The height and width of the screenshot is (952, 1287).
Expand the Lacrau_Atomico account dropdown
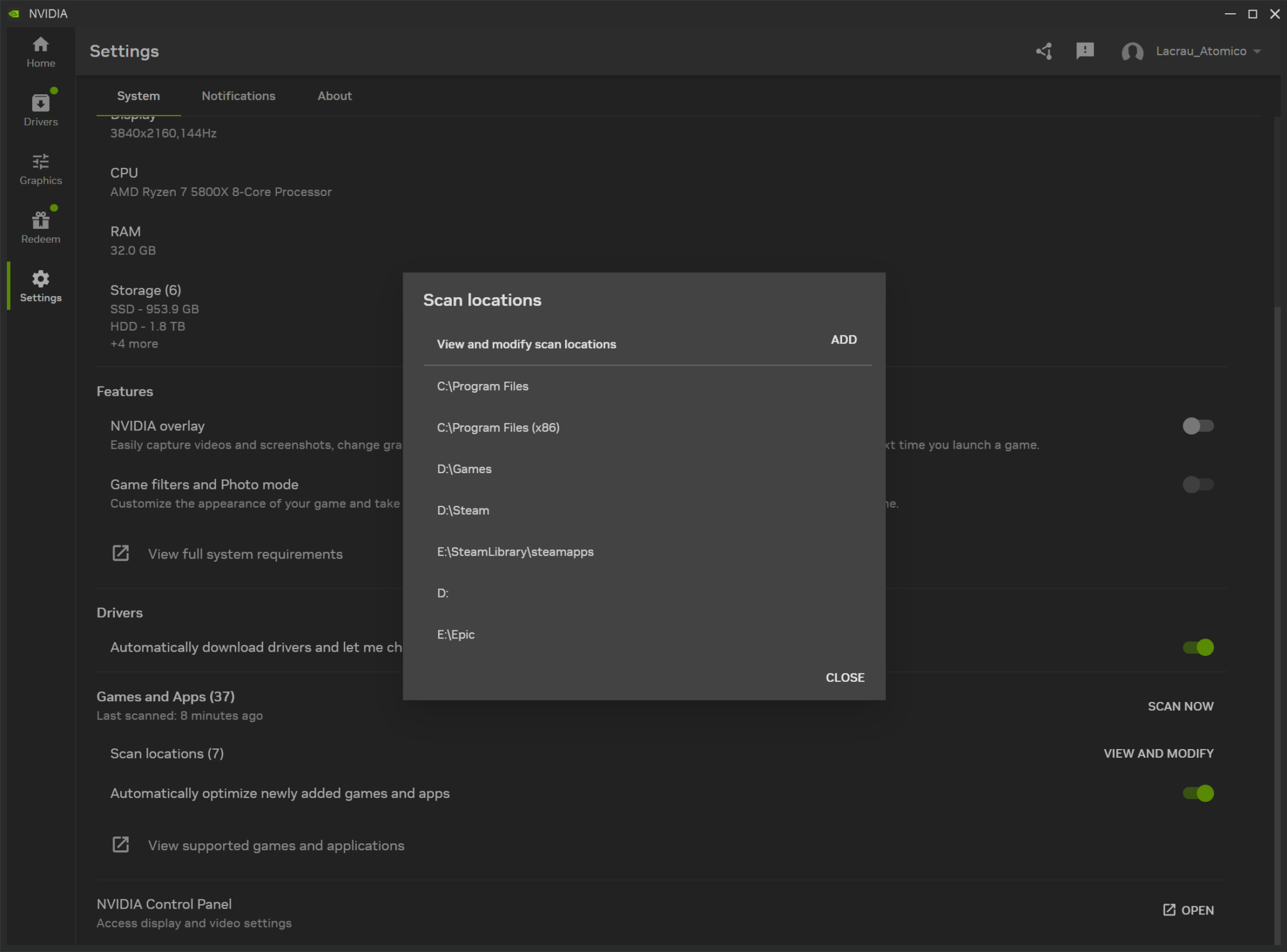[x=1257, y=52]
